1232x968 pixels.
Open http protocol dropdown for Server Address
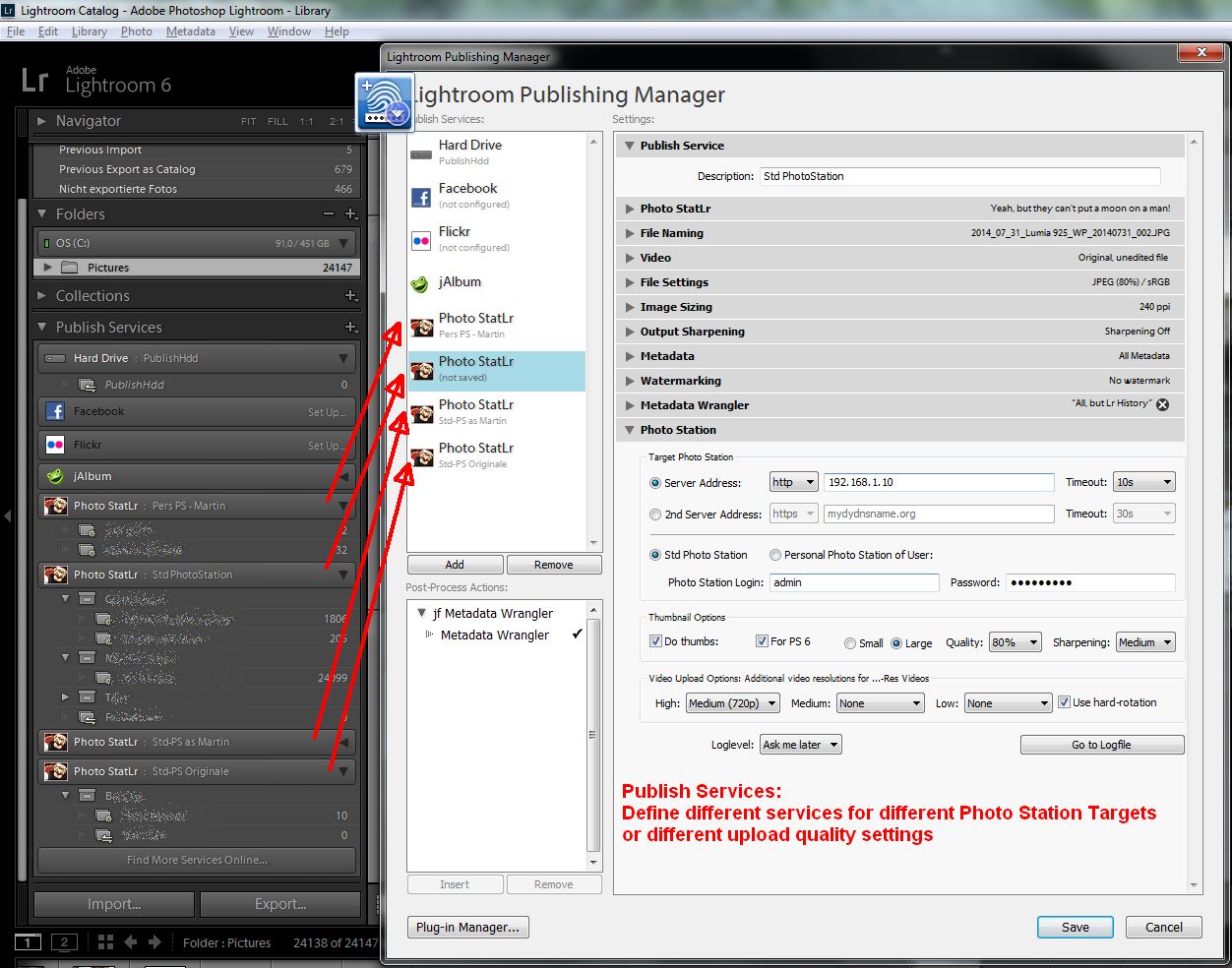coord(793,482)
